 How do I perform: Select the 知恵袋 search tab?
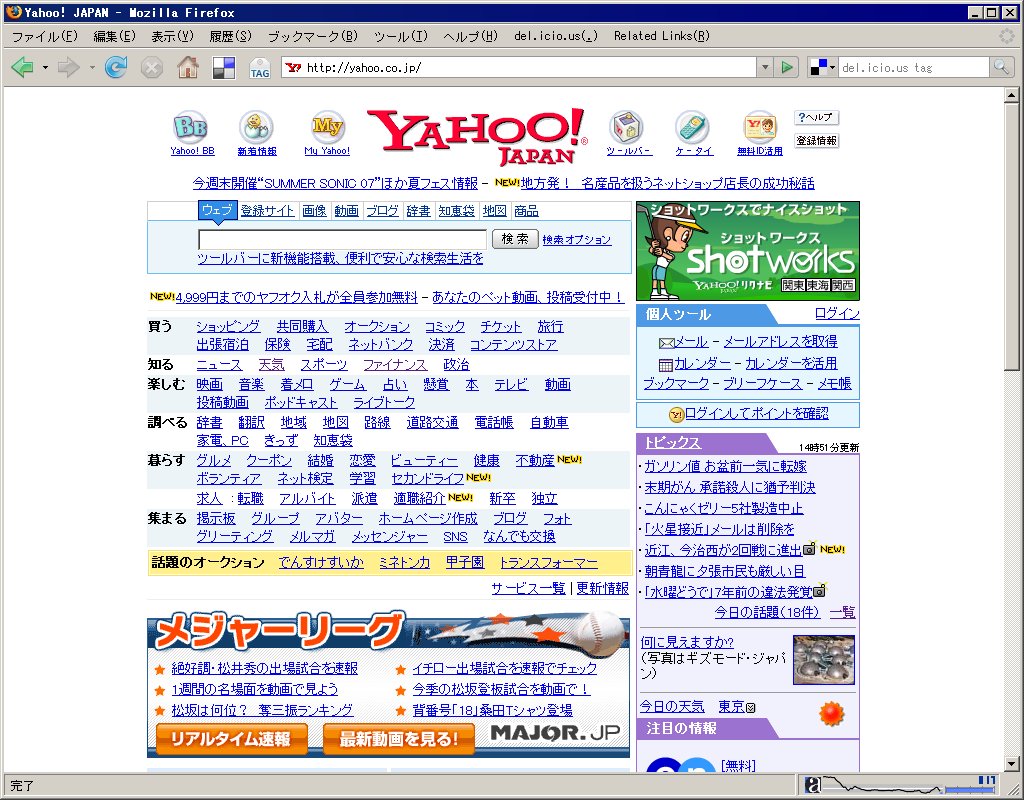[x=456, y=211]
